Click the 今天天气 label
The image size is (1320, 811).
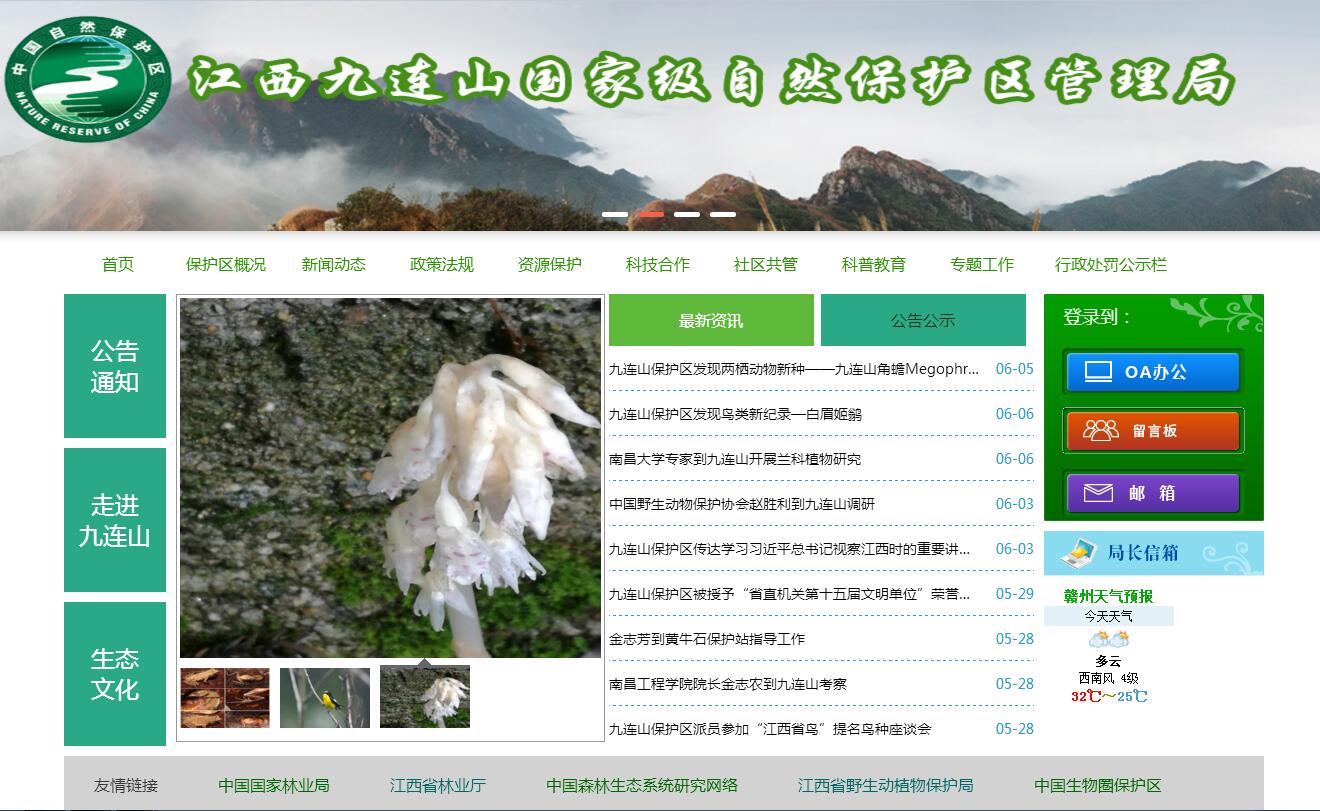tap(1109, 616)
